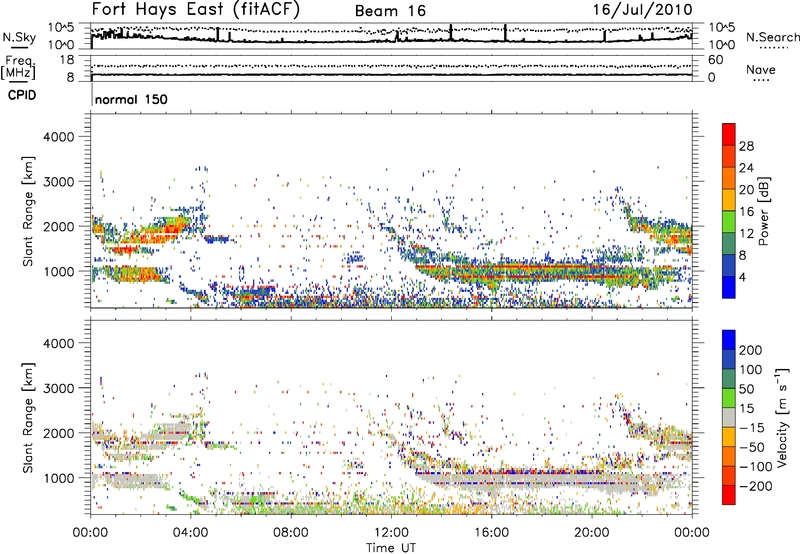800x554 pixels.
Task: Click the 'normal 150' CPID text
Action: point(131,99)
